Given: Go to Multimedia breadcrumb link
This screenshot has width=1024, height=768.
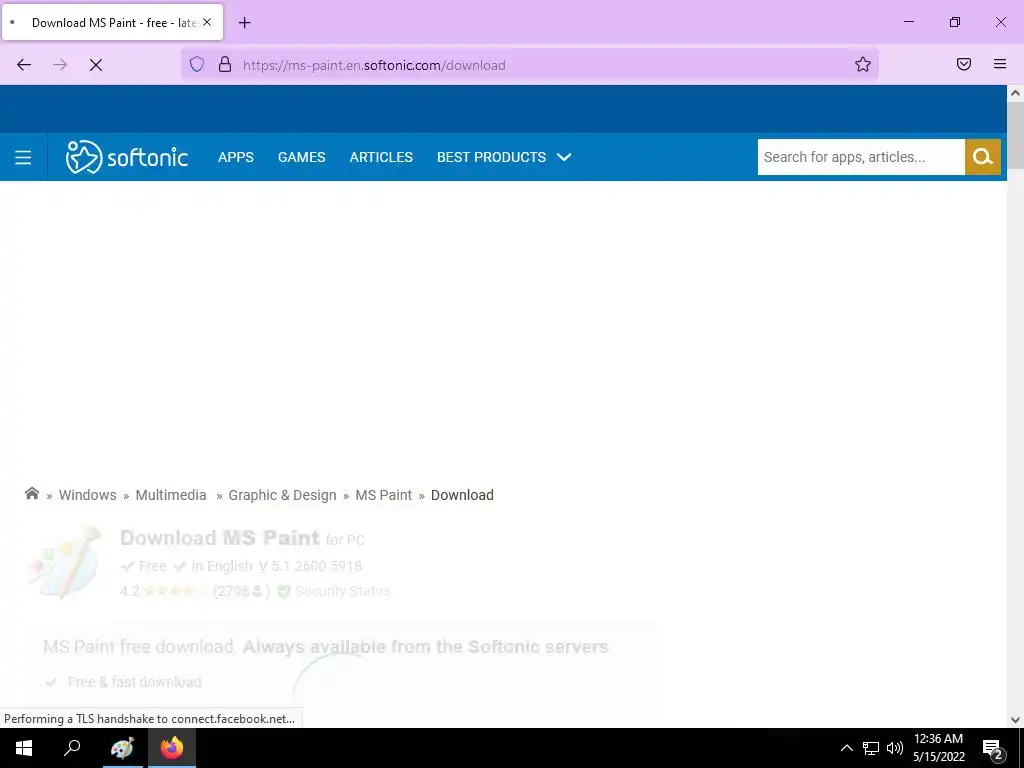Looking at the screenshot, I should (171, 496).
